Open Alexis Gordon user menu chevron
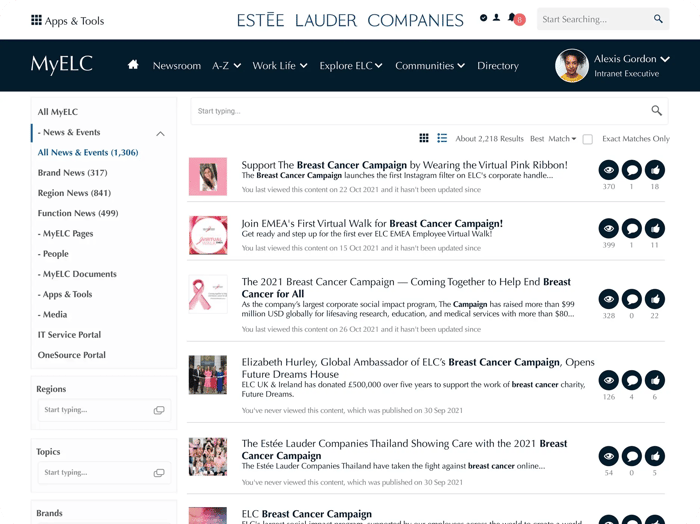Viewport: 700px width, 524px height. coord(665,59)
